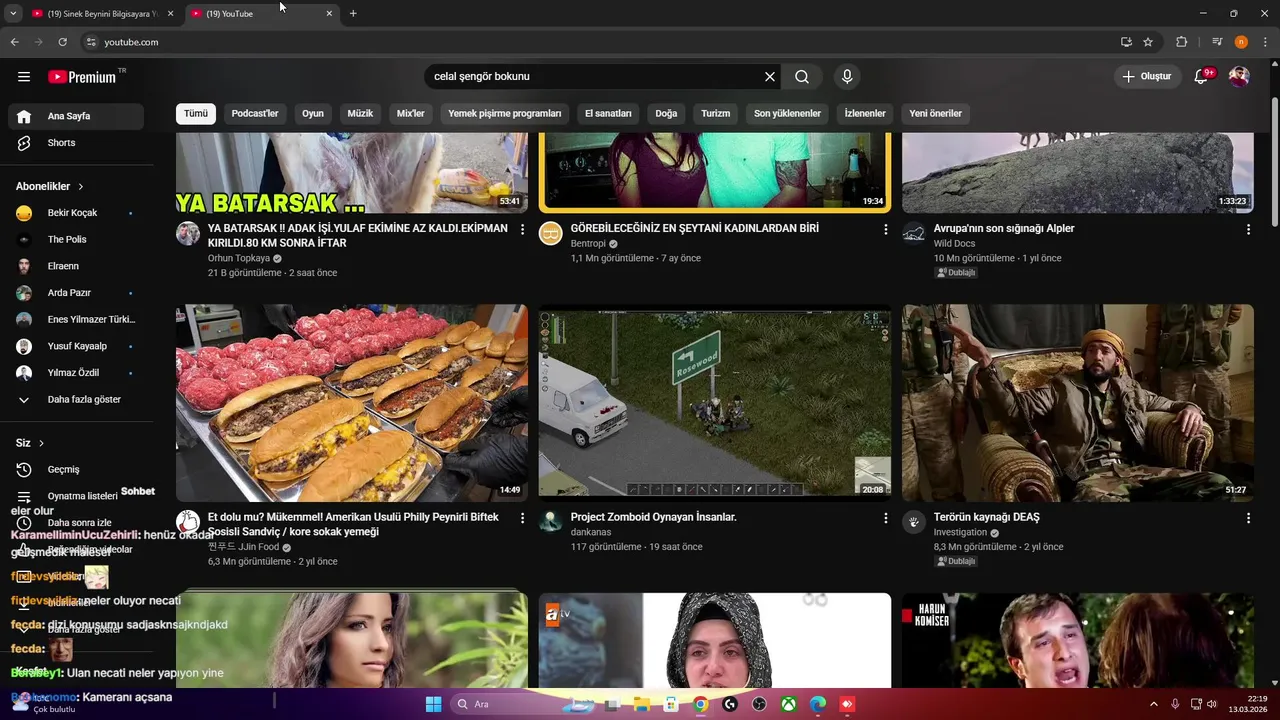Image resolution: width=1280 pixels, height=720 pixels.
Task: Start voice search with microphone icon
Action: click(847, 77)
